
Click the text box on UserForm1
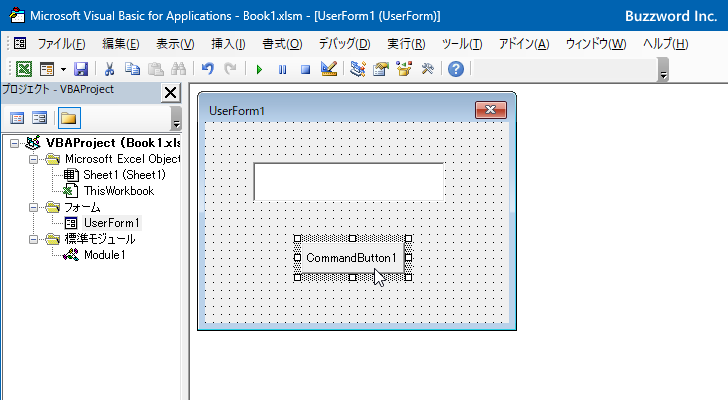pyautogui.click(x=349, y=182)
